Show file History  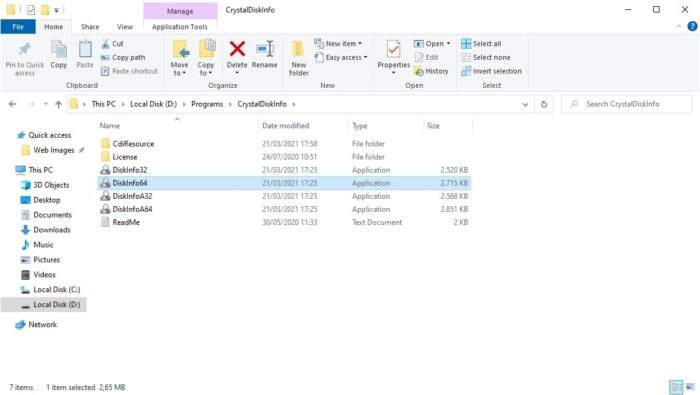(431, 71)
